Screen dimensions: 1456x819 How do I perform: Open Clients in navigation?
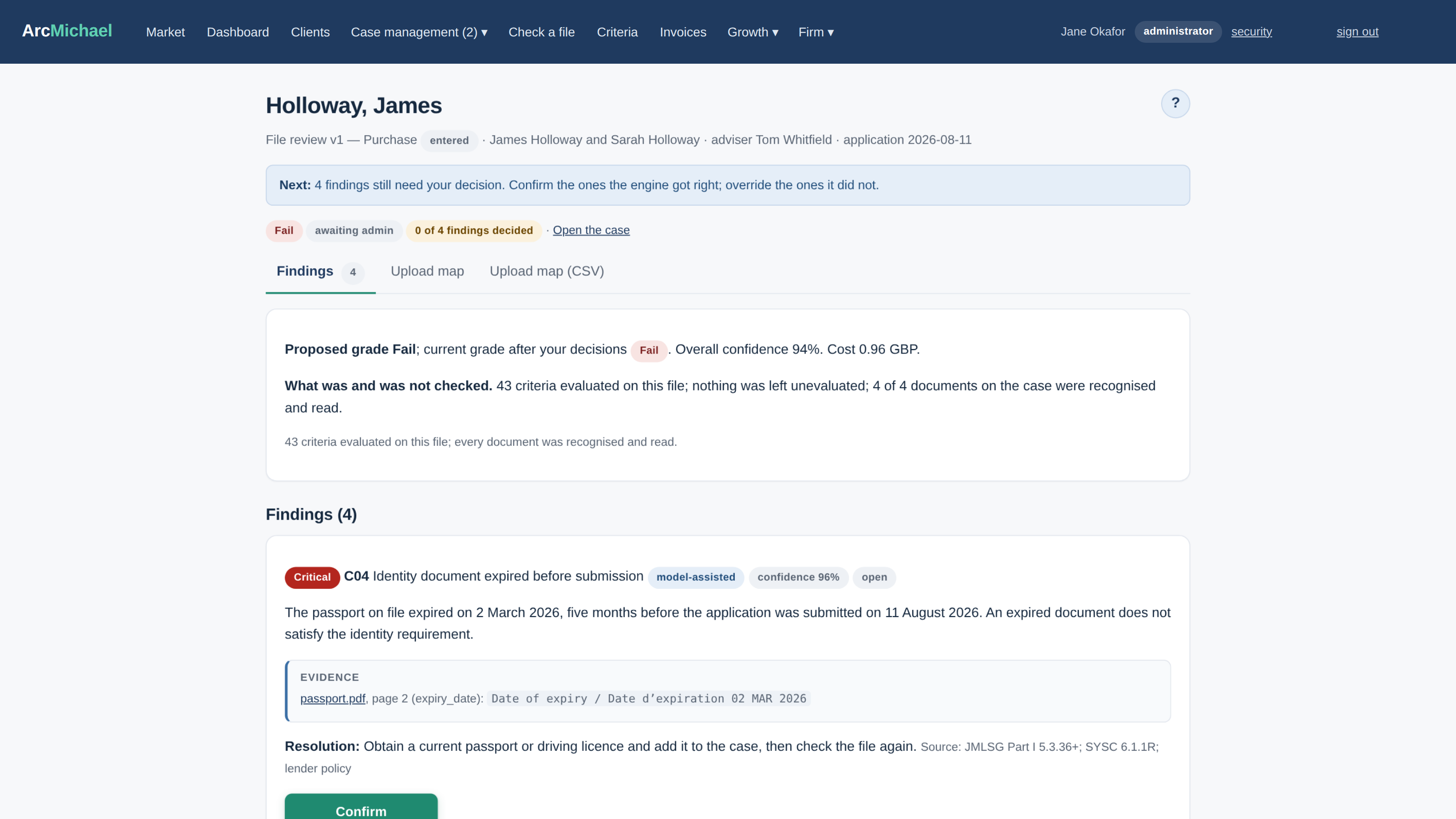[x=310, y=32]
